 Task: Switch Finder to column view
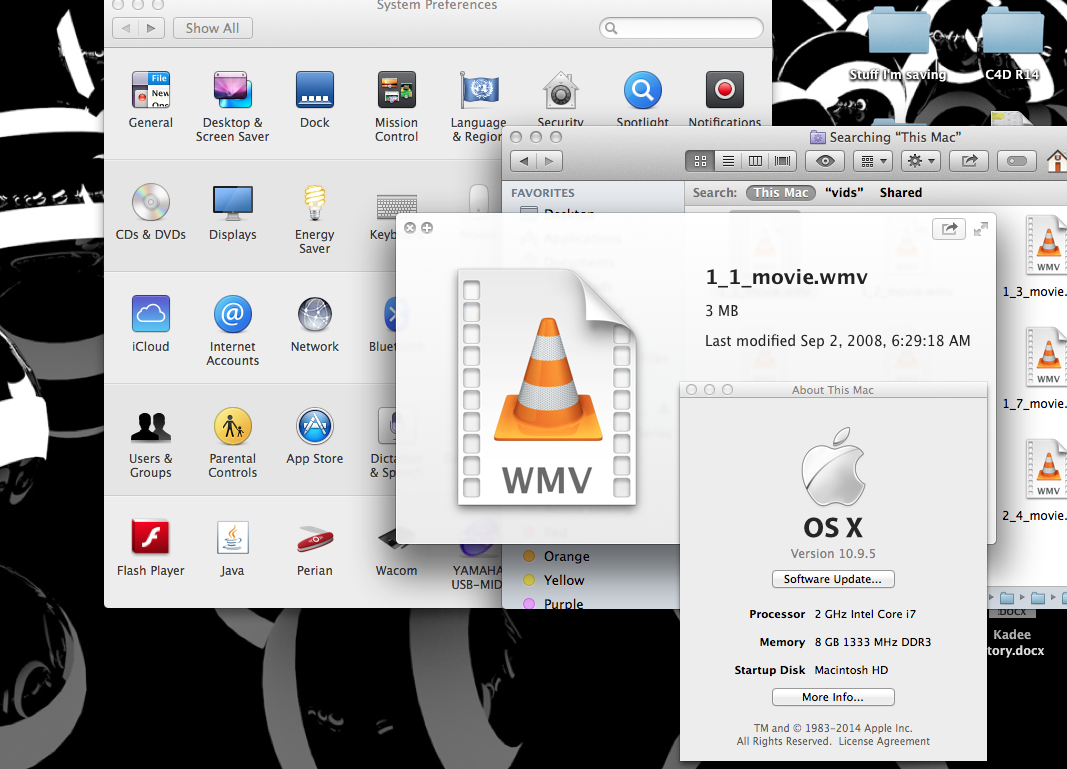point(755,160)
